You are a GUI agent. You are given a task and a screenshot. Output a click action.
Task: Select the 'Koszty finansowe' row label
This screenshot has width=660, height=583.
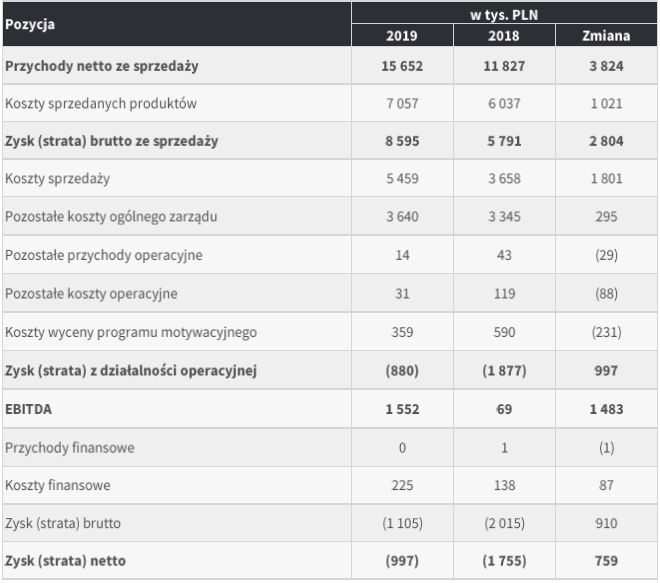click(x=58, y=485)
